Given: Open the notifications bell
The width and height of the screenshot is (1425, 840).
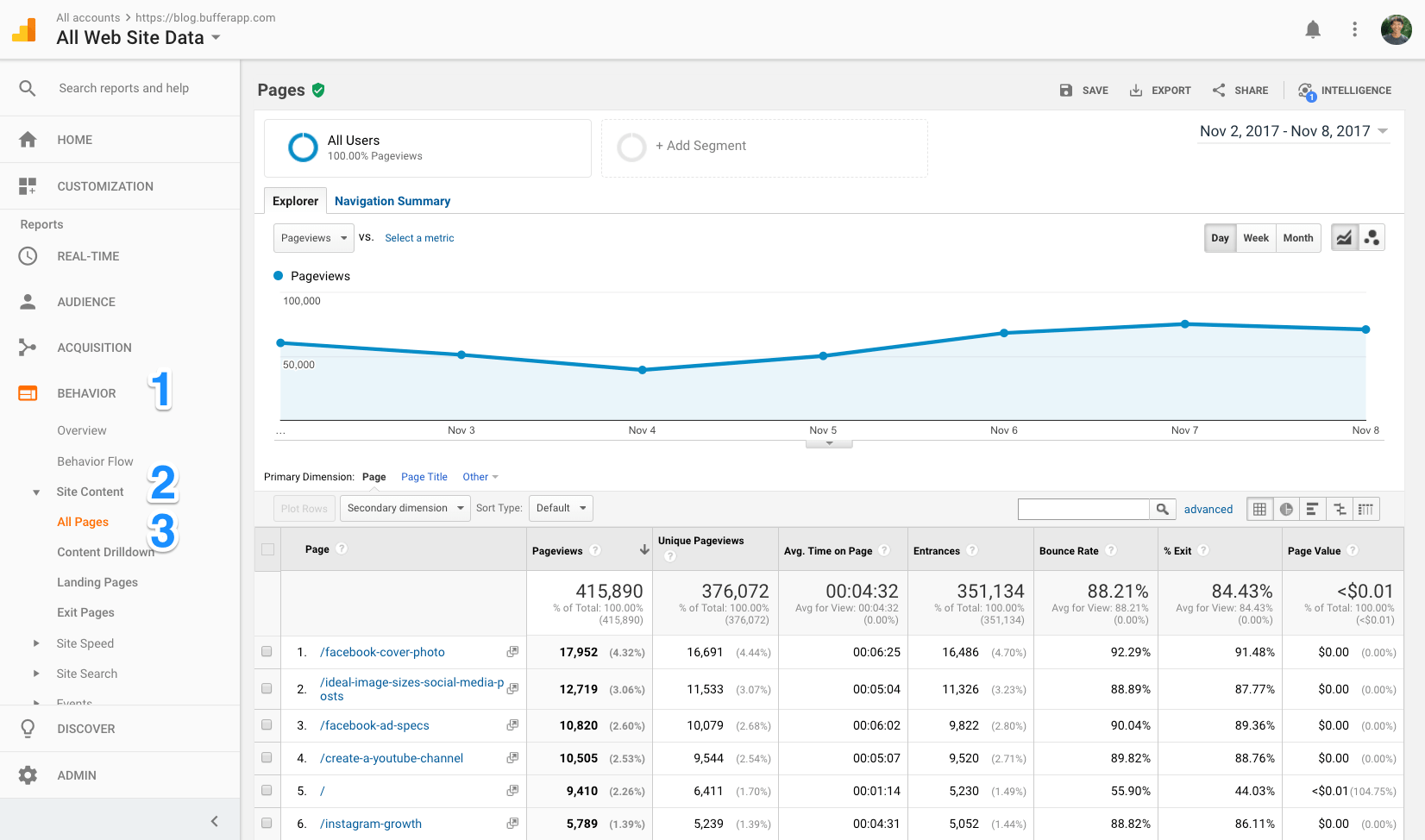Looking at the screenshot, I should tap(1313, 28).
